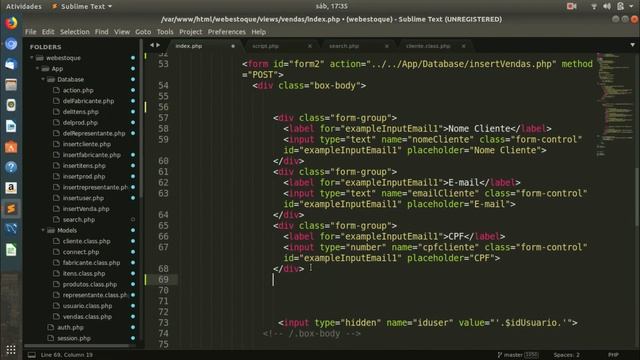The image size is (640, 360).
Task: Open the File menu
Action: (x=31, y=32)
